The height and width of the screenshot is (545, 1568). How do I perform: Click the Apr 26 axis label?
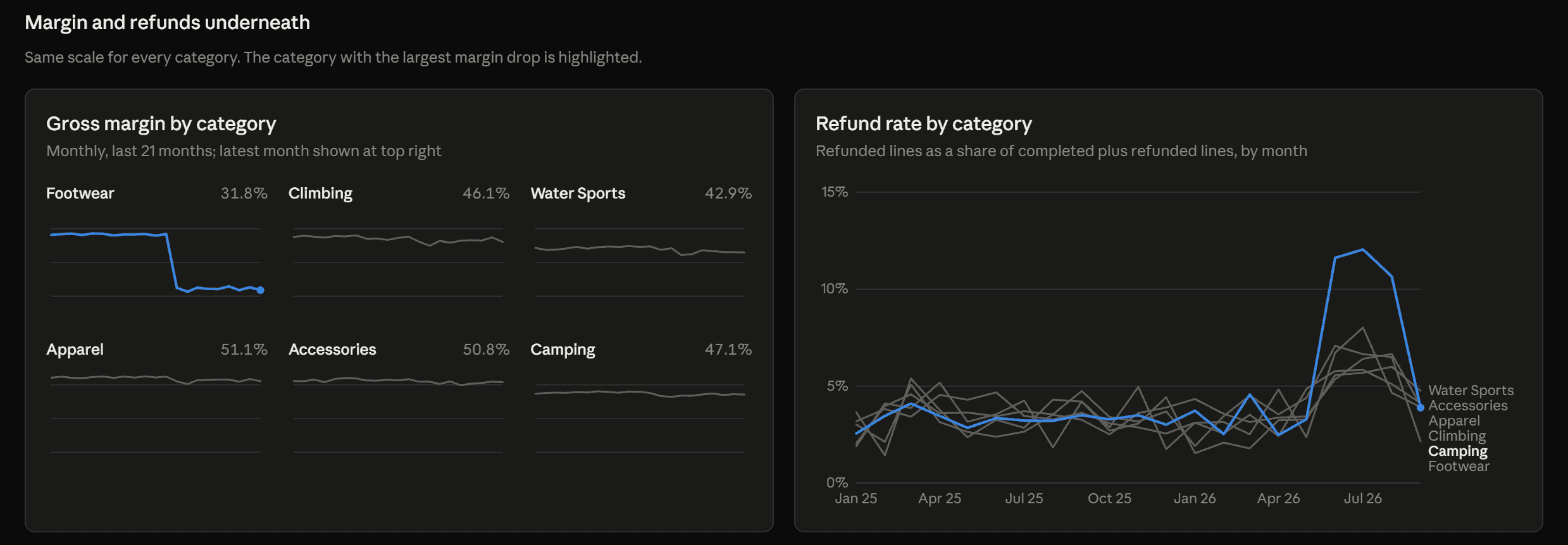[x=1279, y=498]
